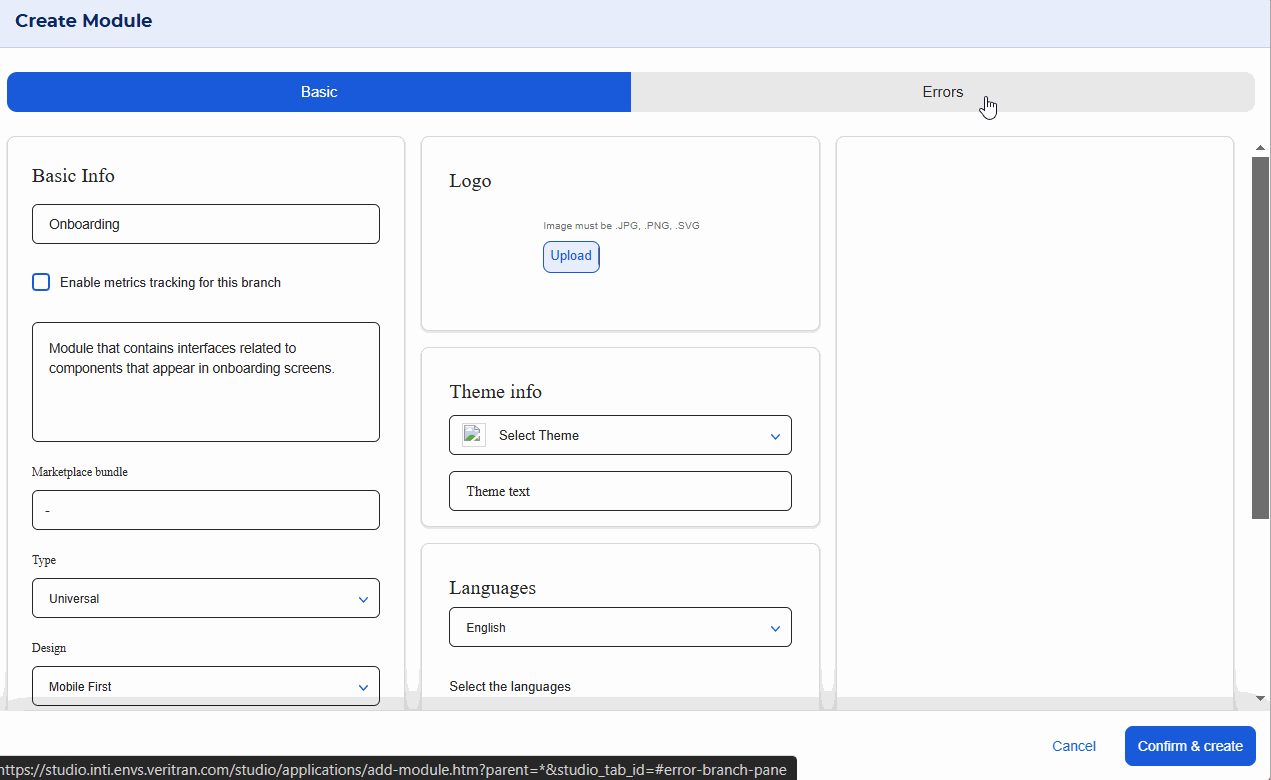Open the Select Theme dropdown
The width and height of the screenshot is (1271, 780).
(620, 435)
